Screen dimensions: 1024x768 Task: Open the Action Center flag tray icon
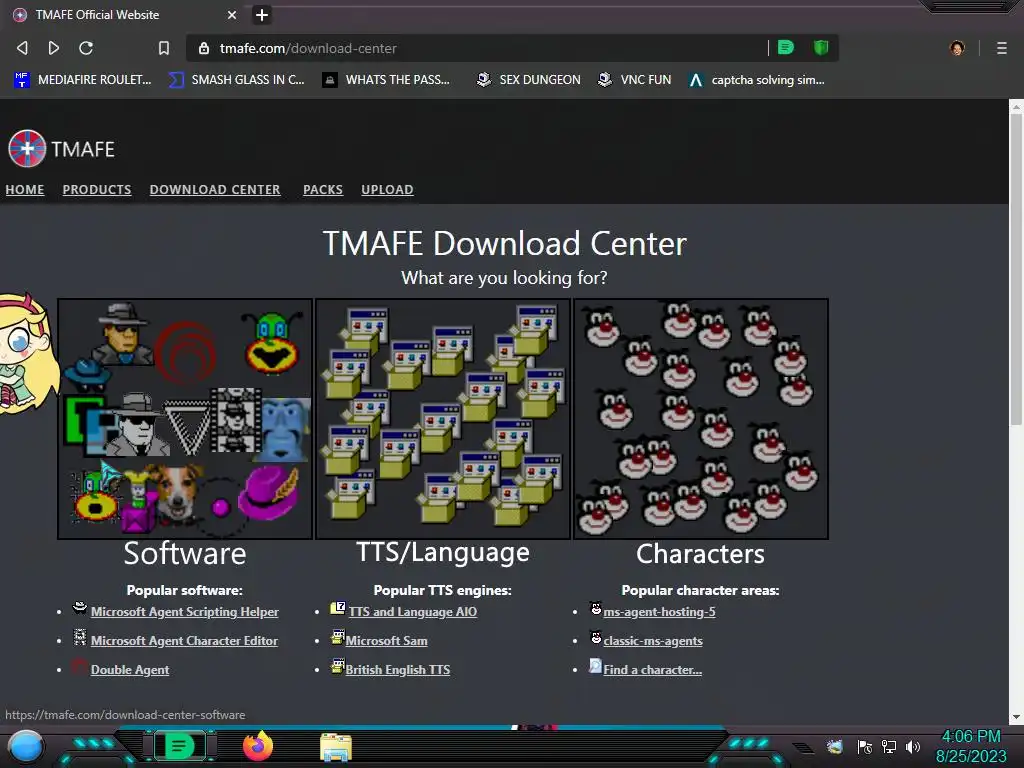coord(865,746)
